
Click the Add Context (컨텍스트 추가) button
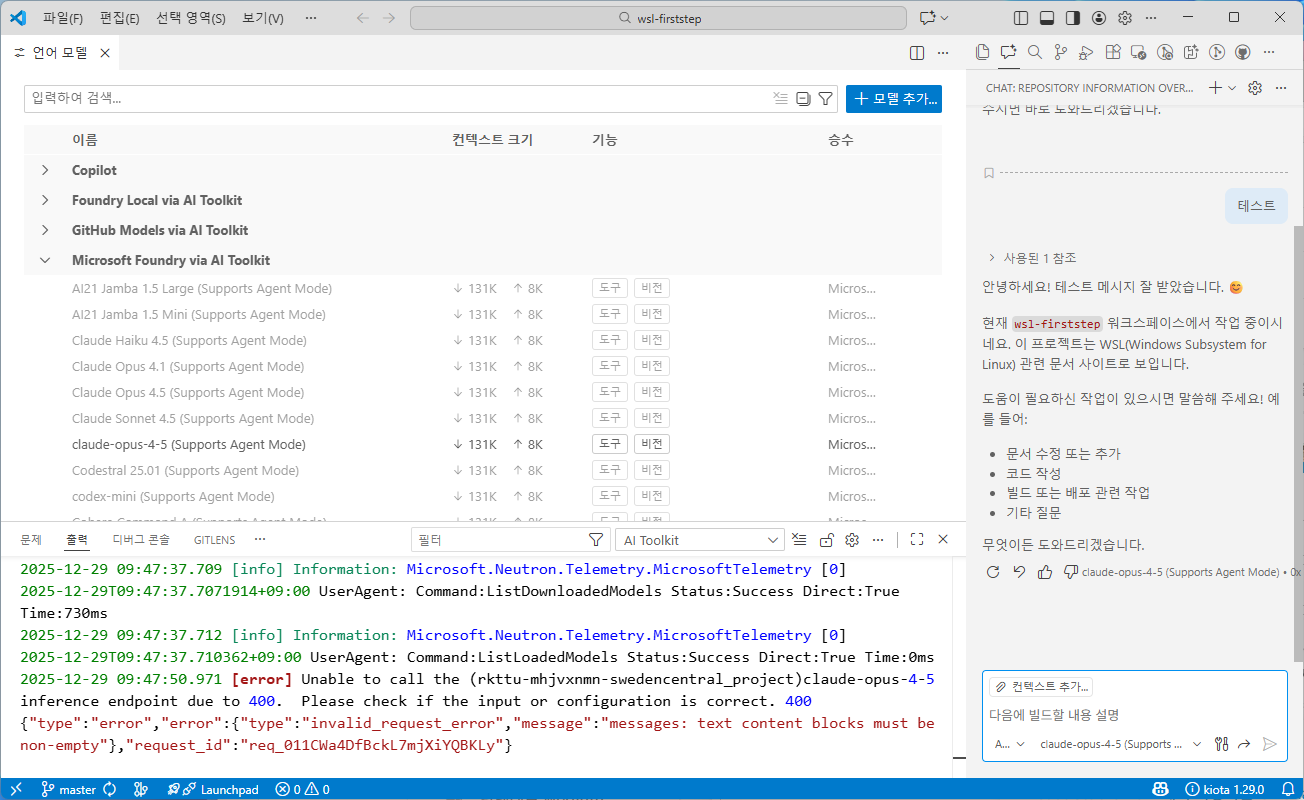[1040, 687]
